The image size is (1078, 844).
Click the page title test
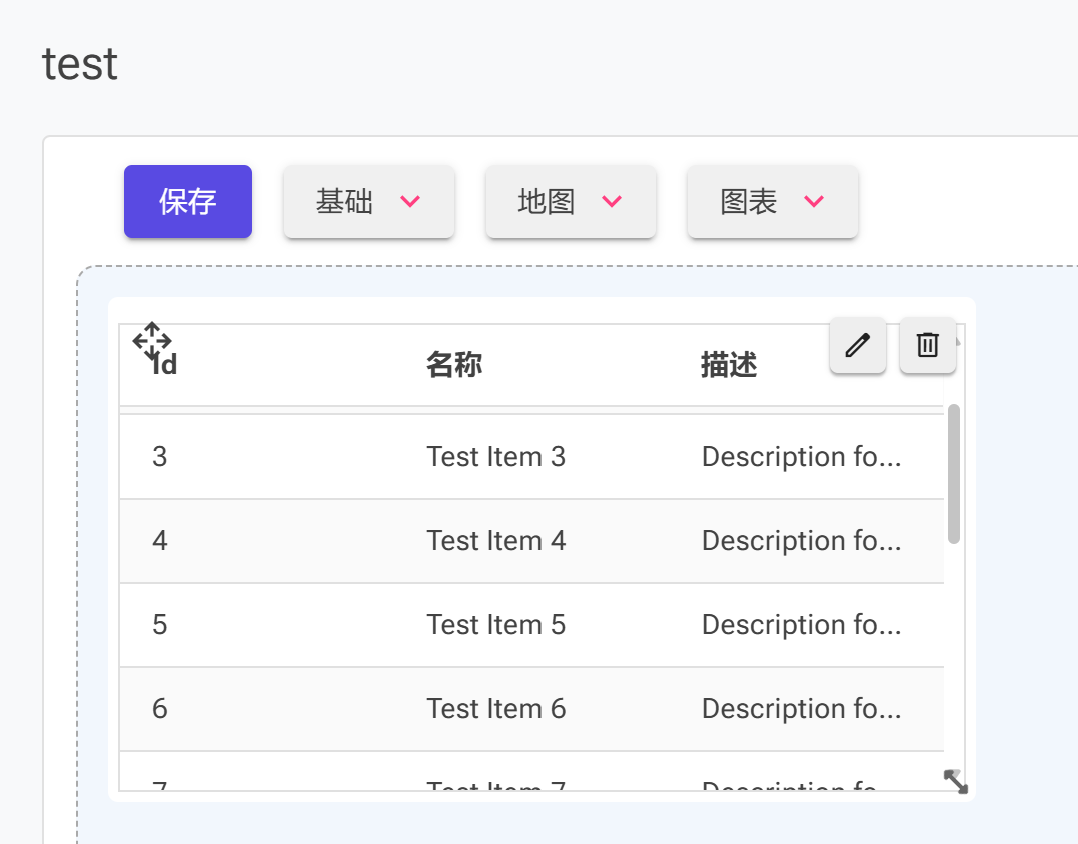tap(80, 65)
